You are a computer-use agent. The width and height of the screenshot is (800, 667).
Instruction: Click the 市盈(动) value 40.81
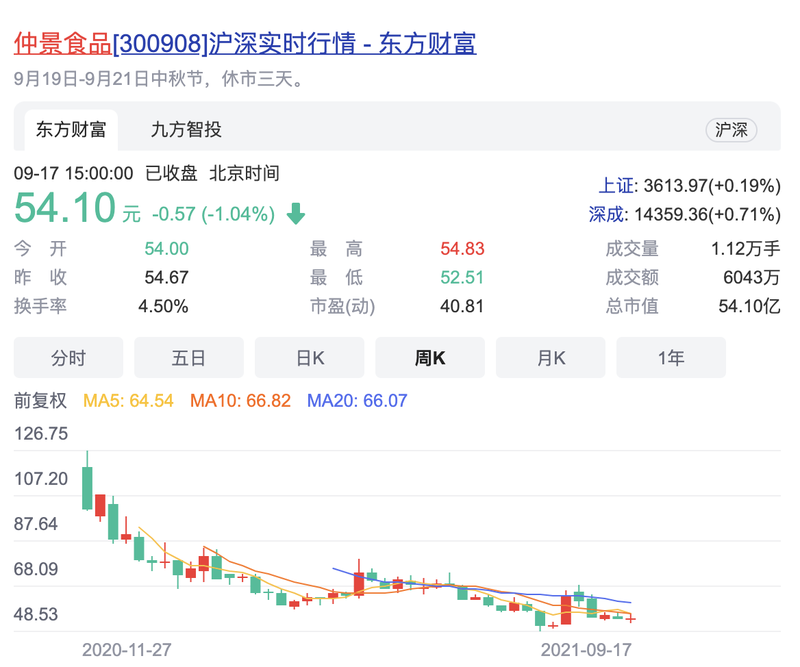[x=462, y=306]
